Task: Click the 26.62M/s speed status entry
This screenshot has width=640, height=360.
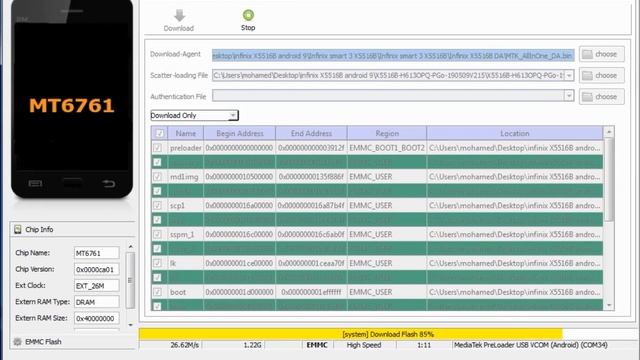Action: (x=184, y=345)
